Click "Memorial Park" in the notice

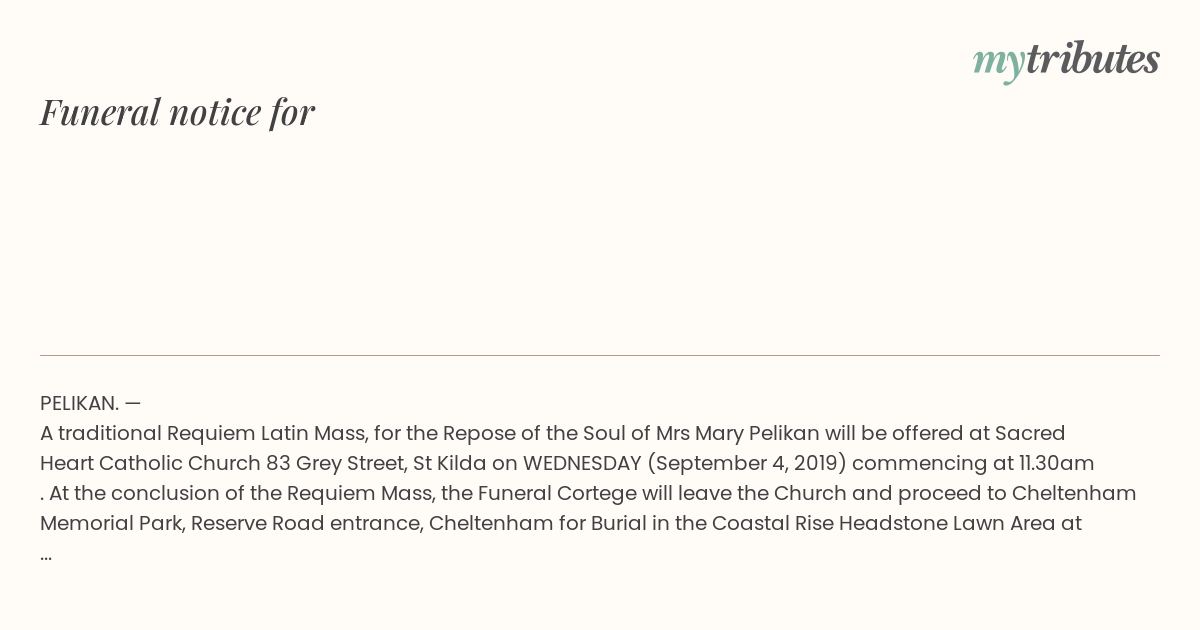tap(110, 523)
